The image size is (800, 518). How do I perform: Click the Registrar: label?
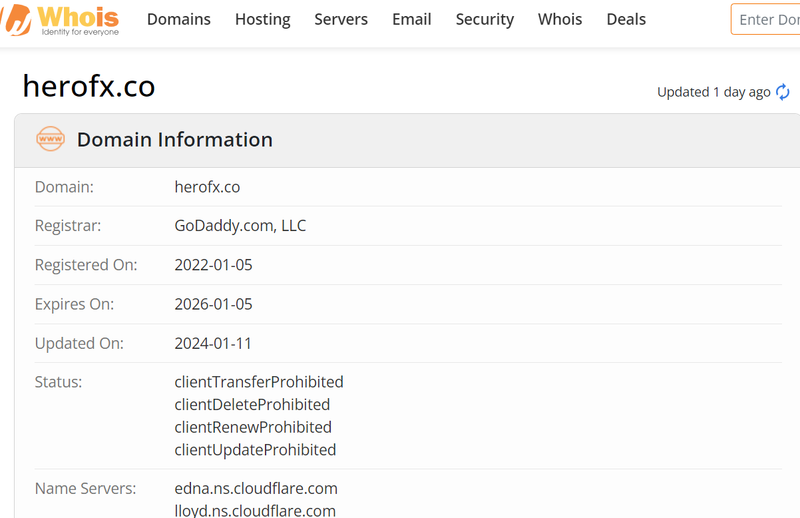(x=68, y=226)
